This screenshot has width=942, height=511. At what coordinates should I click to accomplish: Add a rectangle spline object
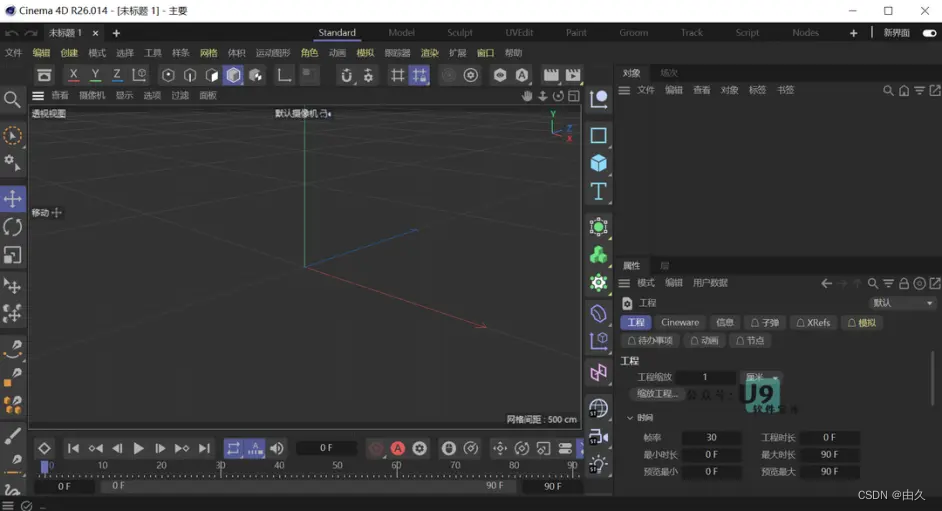pyautogui.click(x=598, y=136)
